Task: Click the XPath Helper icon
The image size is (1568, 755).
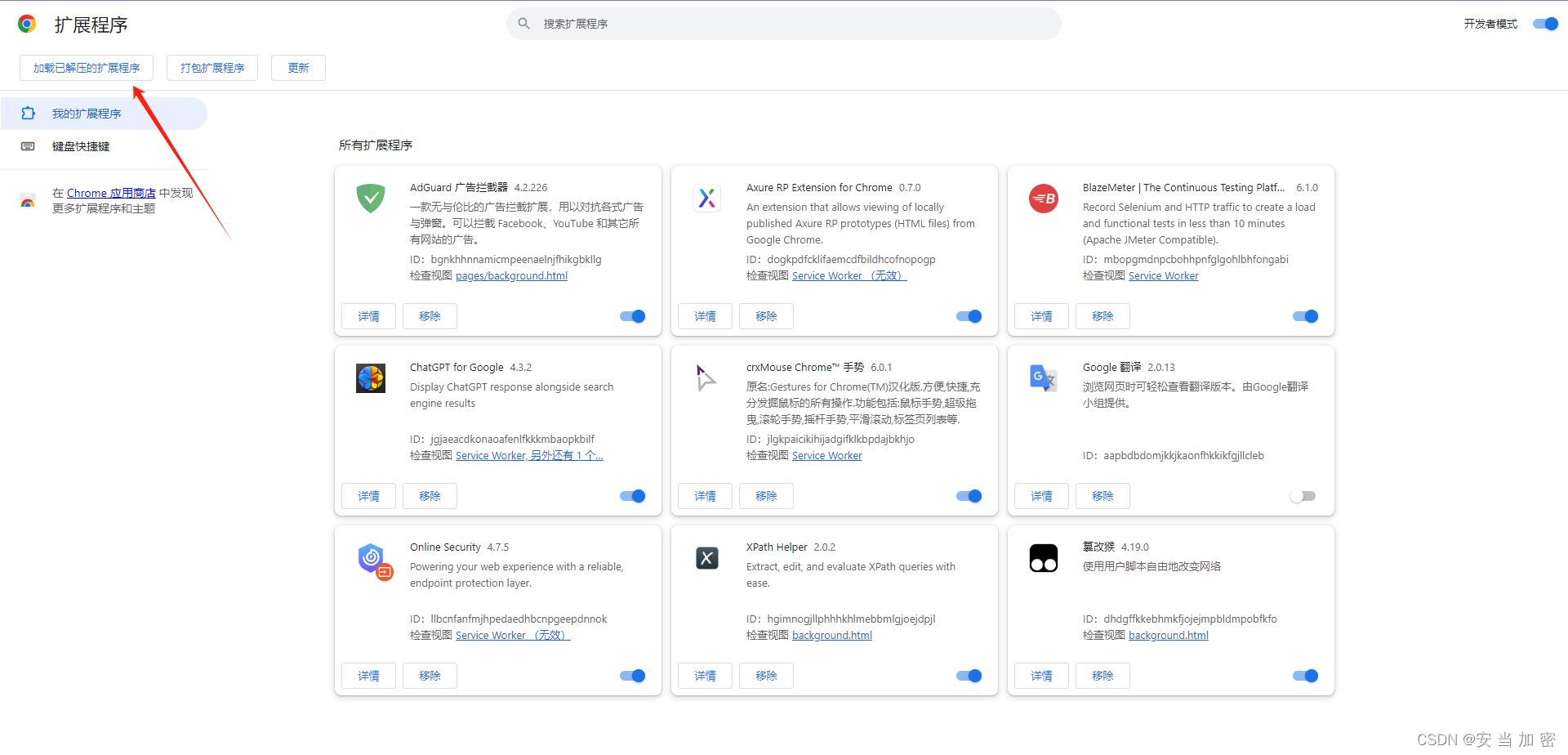Action: pyautogui.click(x=707, y=557)
